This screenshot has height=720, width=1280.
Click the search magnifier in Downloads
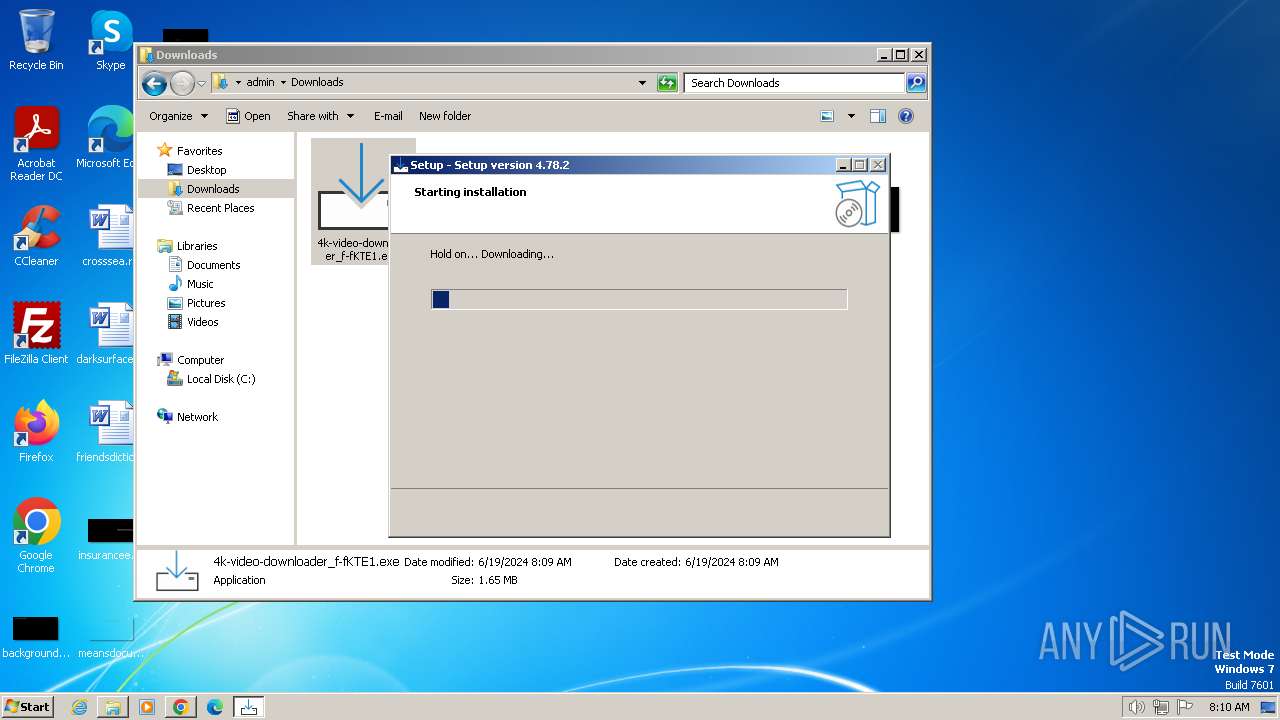(x=916, y=83)
